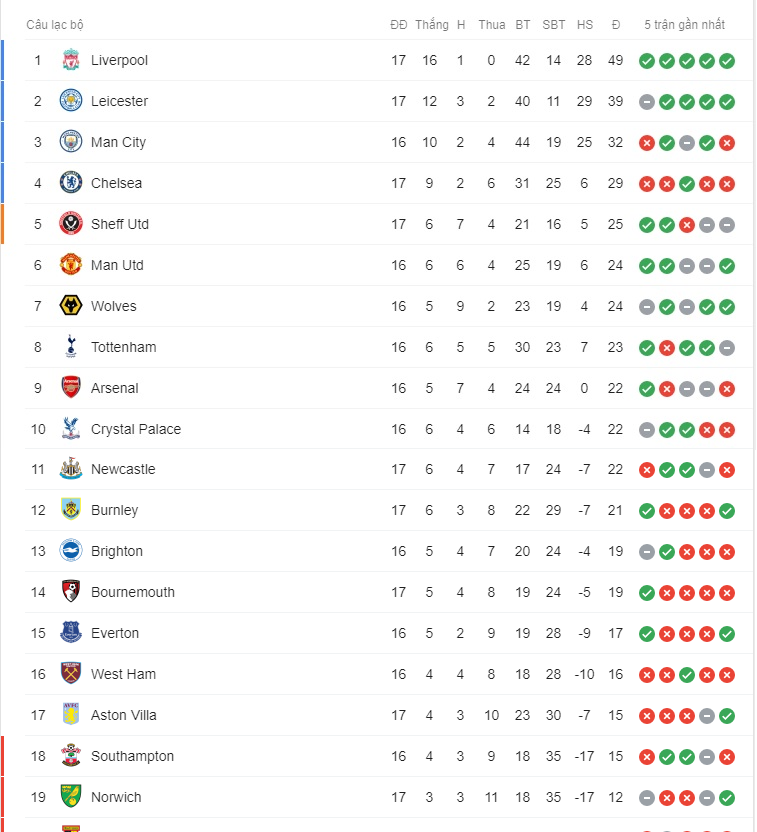Click the West Ham crest icon

(71, 674)
